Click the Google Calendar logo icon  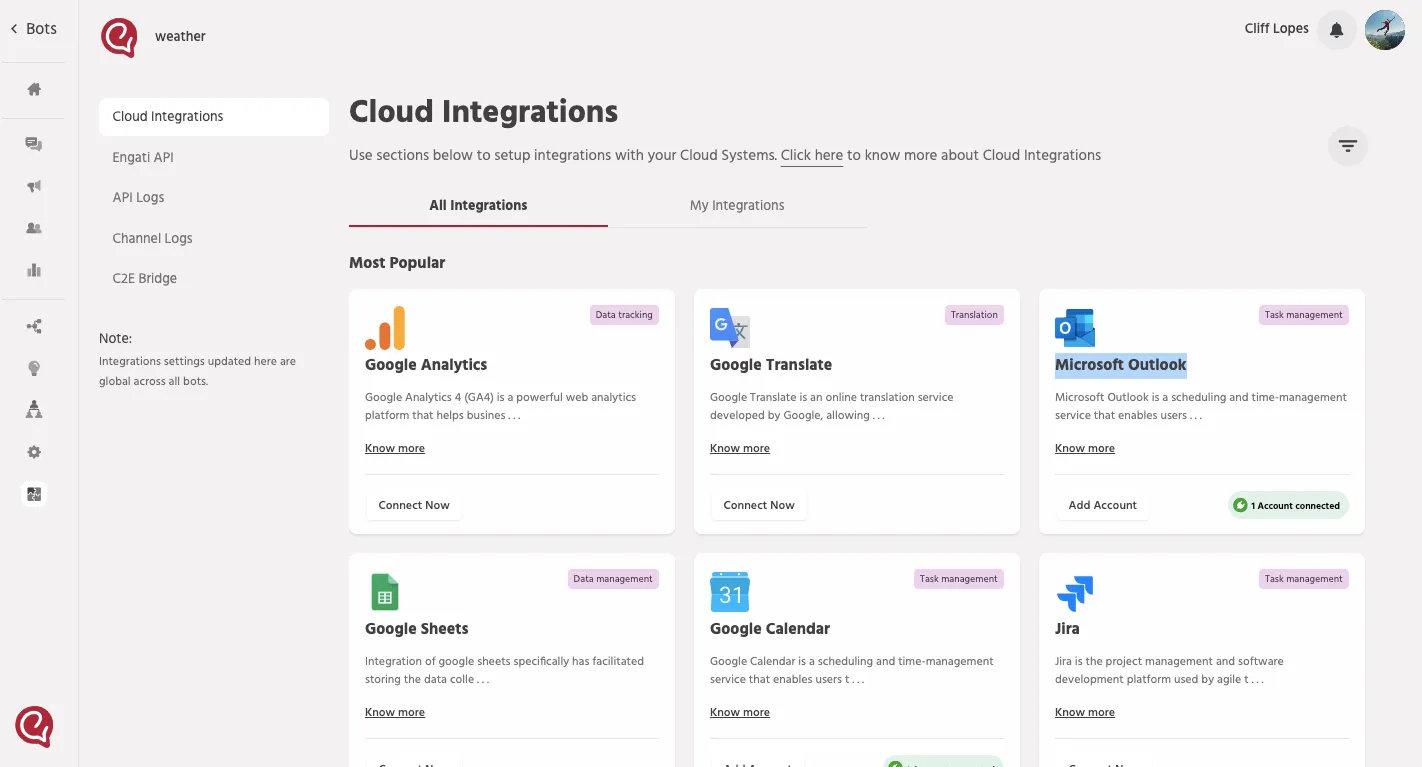(730, 592)
